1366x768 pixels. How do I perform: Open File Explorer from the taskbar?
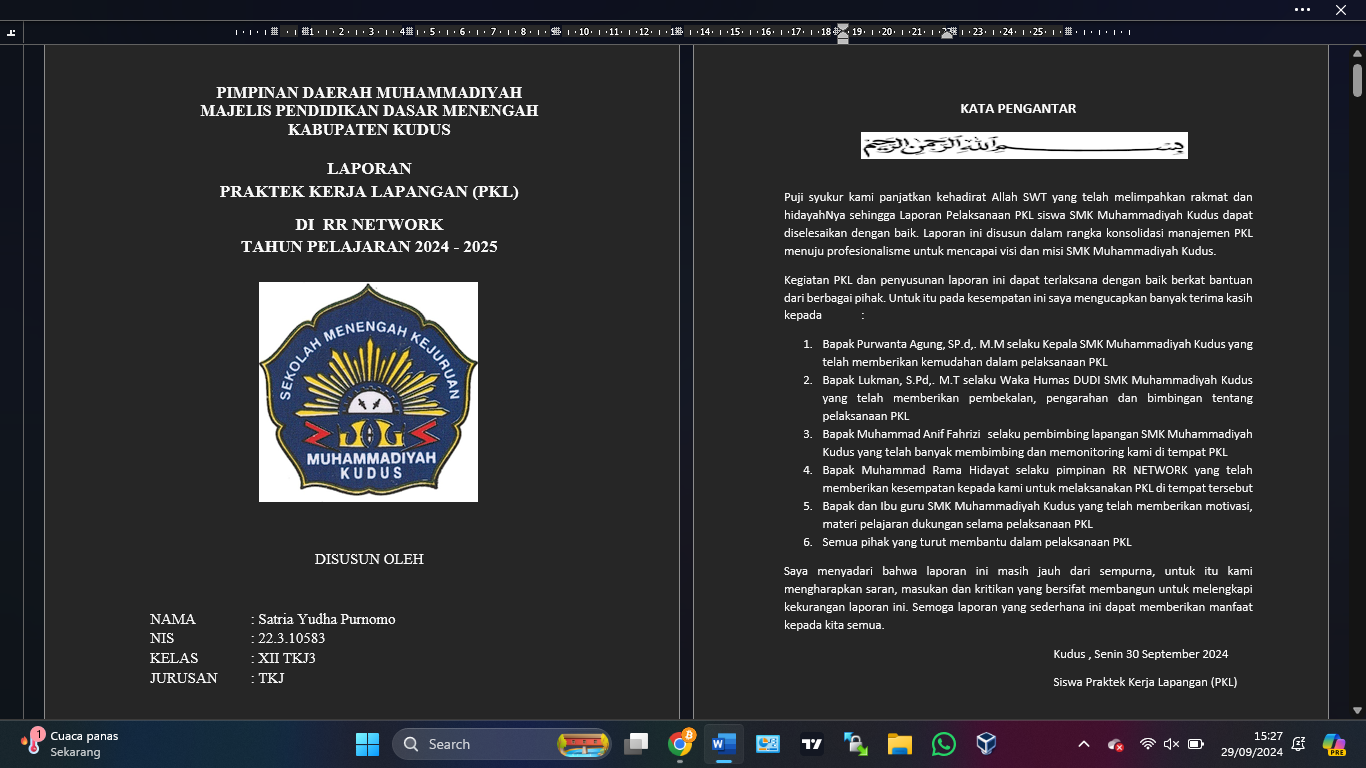(x=900, y=744)
